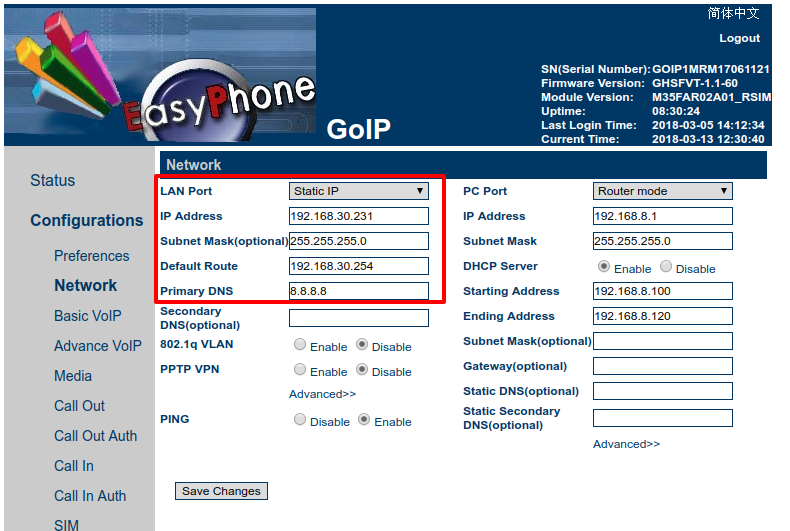Open the Media configuration page

click(x=73, y=376)
